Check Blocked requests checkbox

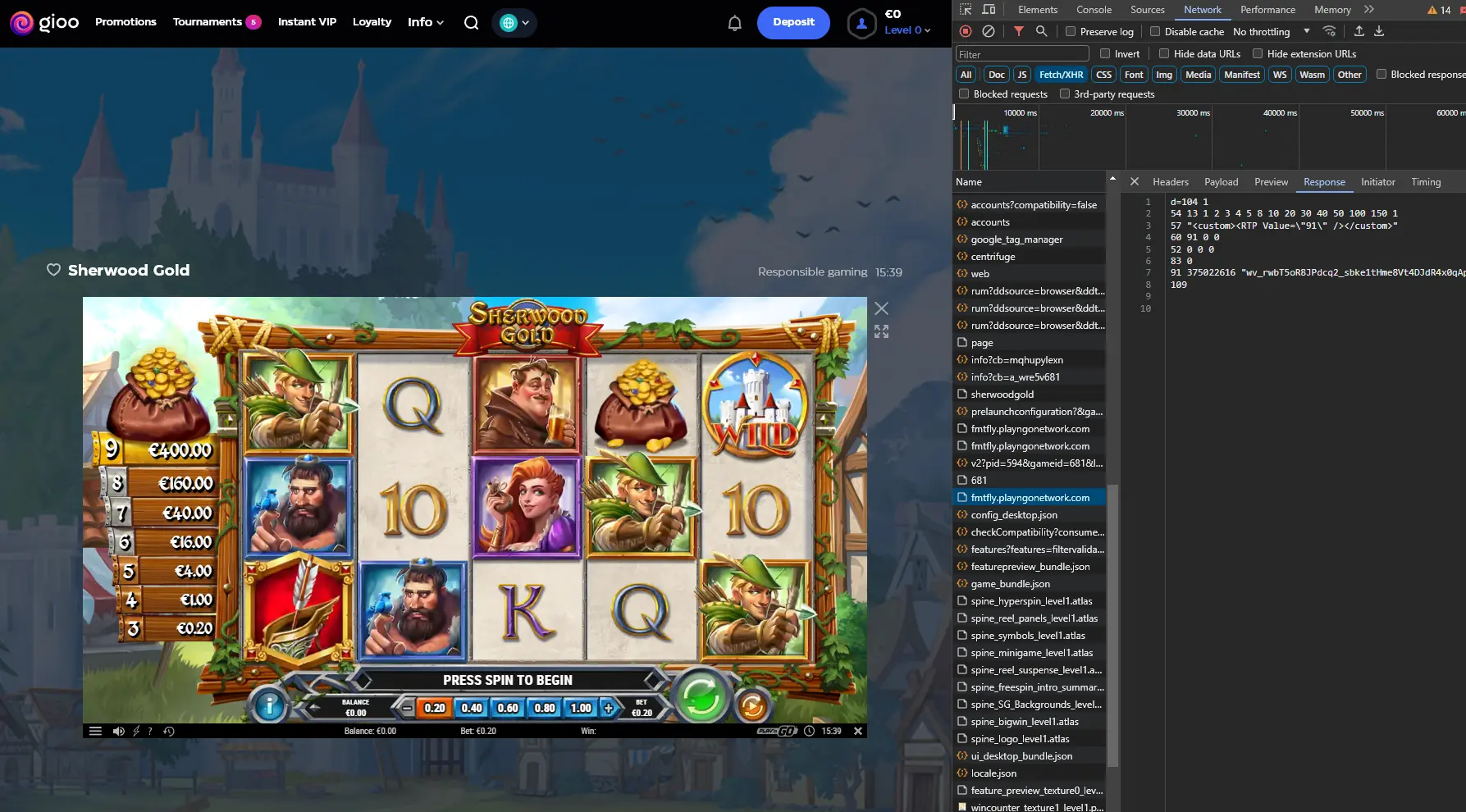[964, 94]
